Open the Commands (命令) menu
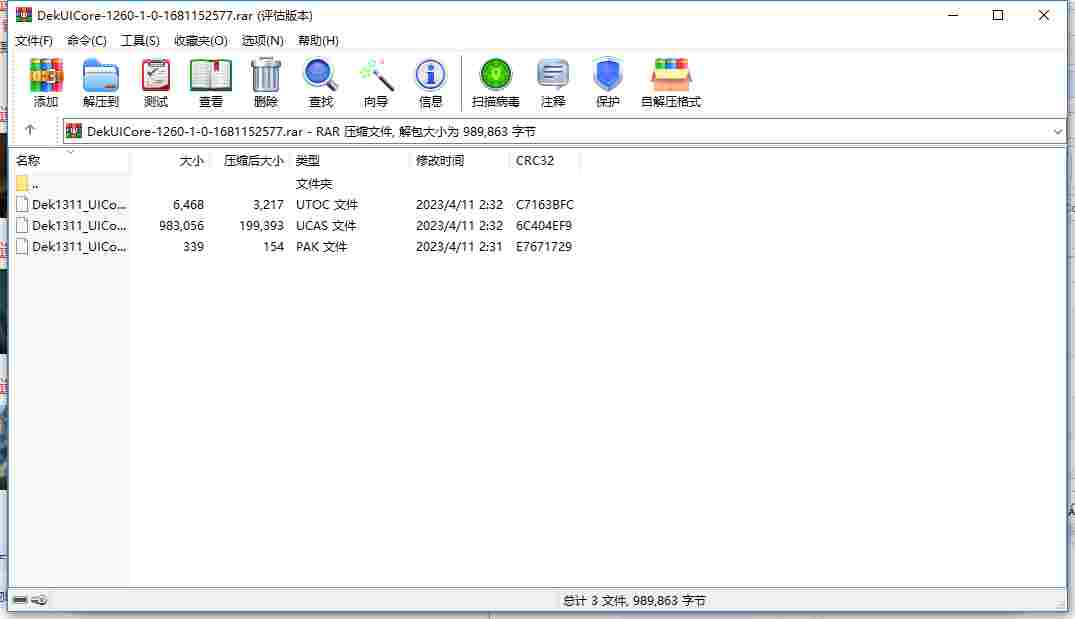This screenshot has width=1075, height=619. [x=86, y=40]
